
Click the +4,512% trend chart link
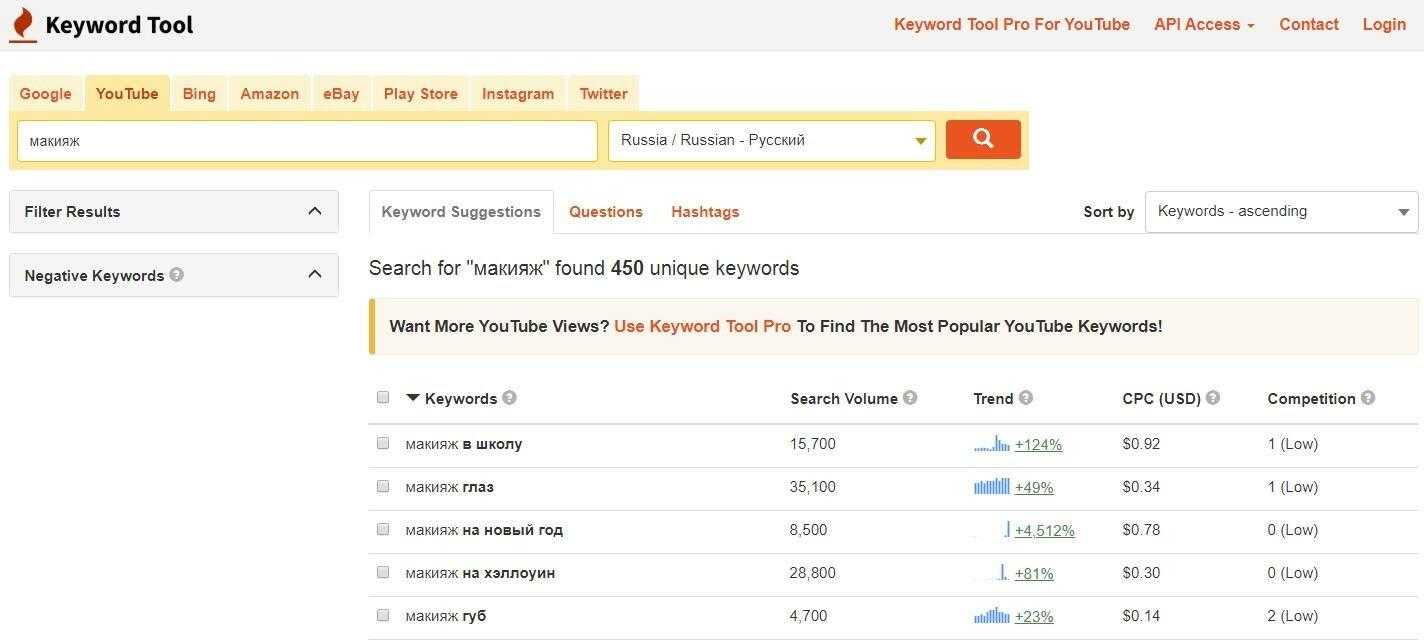(1044, 531)
